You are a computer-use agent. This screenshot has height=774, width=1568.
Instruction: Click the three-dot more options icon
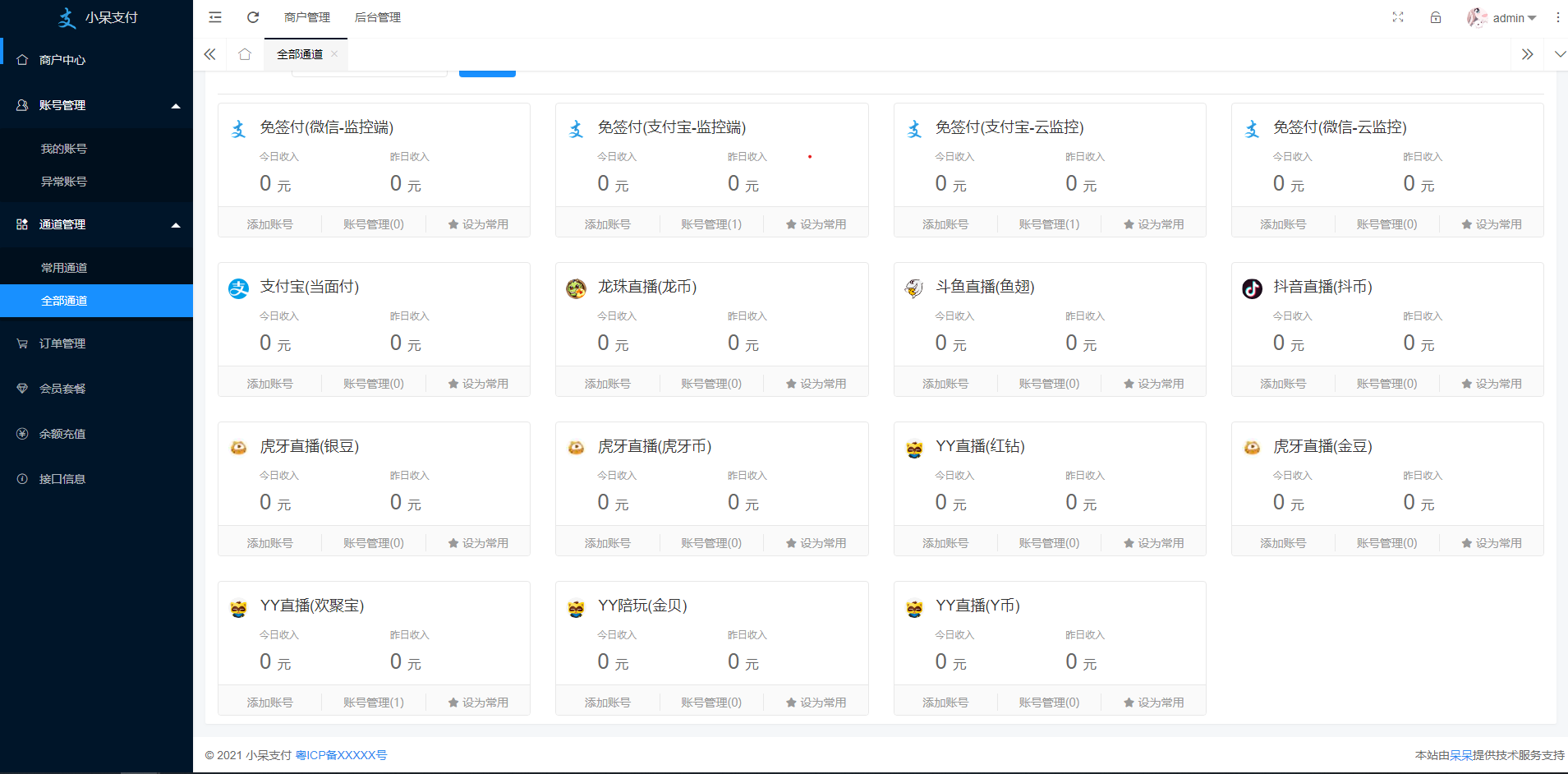[x=1557, y=17]
